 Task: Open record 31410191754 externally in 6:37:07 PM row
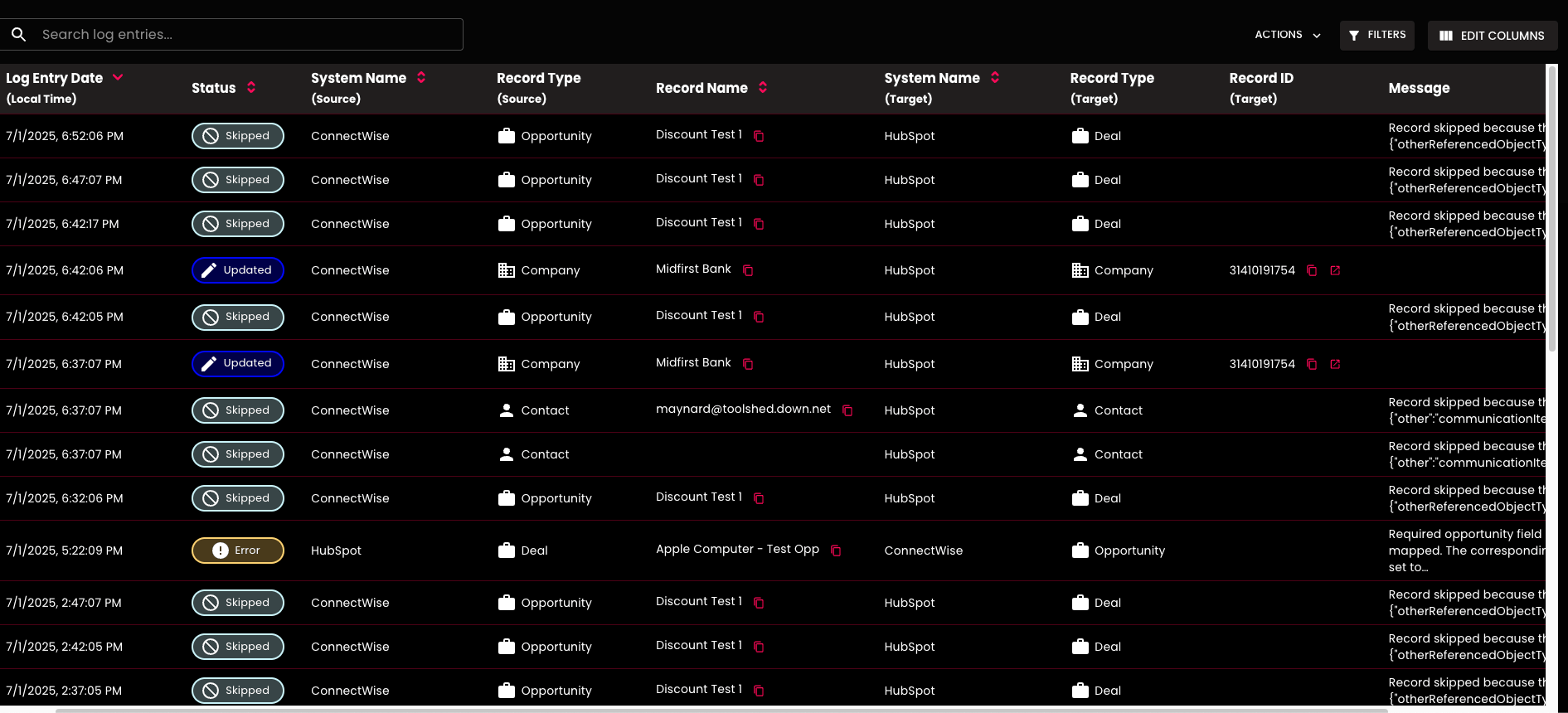click(x=1335, y=364)
